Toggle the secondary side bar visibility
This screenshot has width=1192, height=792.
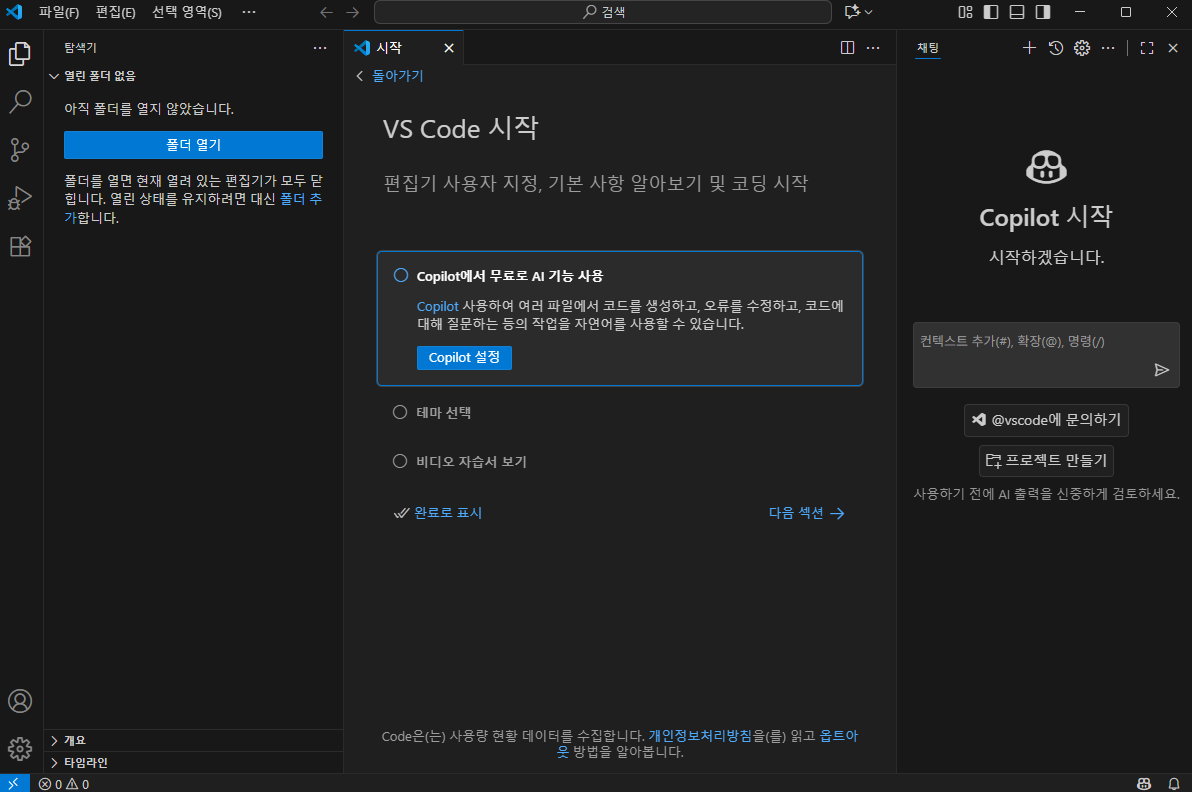coord(1043,12)
